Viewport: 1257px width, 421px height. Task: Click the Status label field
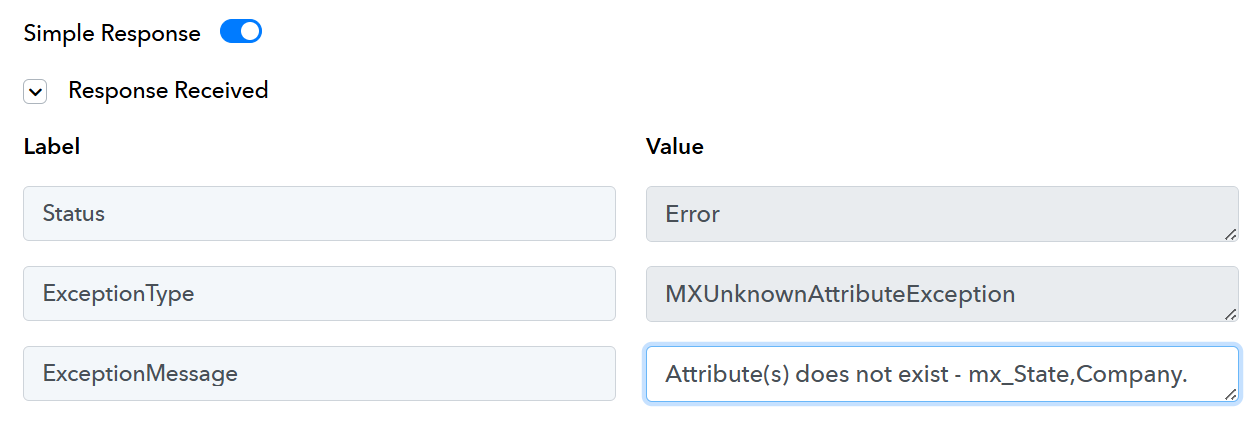[319, 213]
